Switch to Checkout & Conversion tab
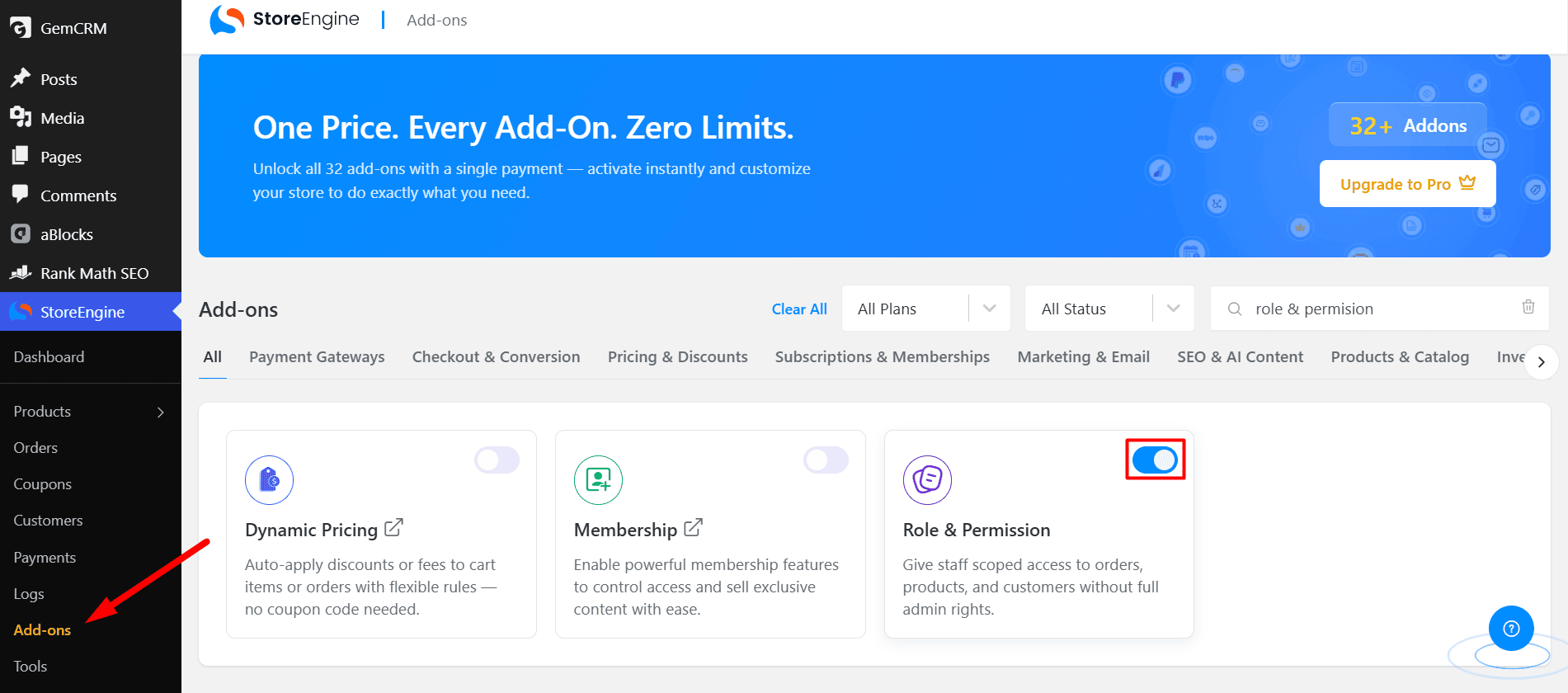Screen dimensions: 1568x693 coord(496,356)
